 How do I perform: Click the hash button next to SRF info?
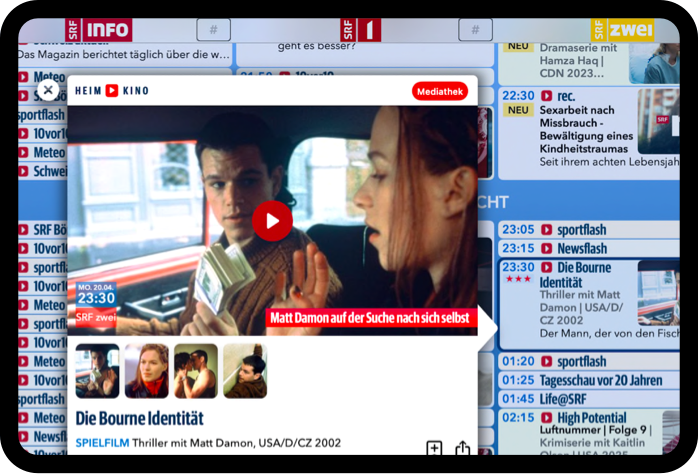tap(213, 30)
